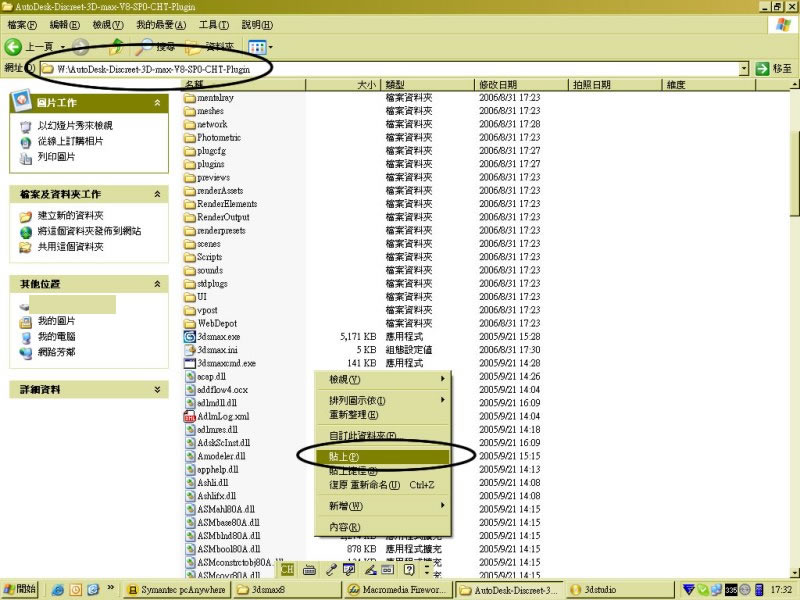
Task: Select the 3dsmax.ini file icon
Action: (190, 350)
